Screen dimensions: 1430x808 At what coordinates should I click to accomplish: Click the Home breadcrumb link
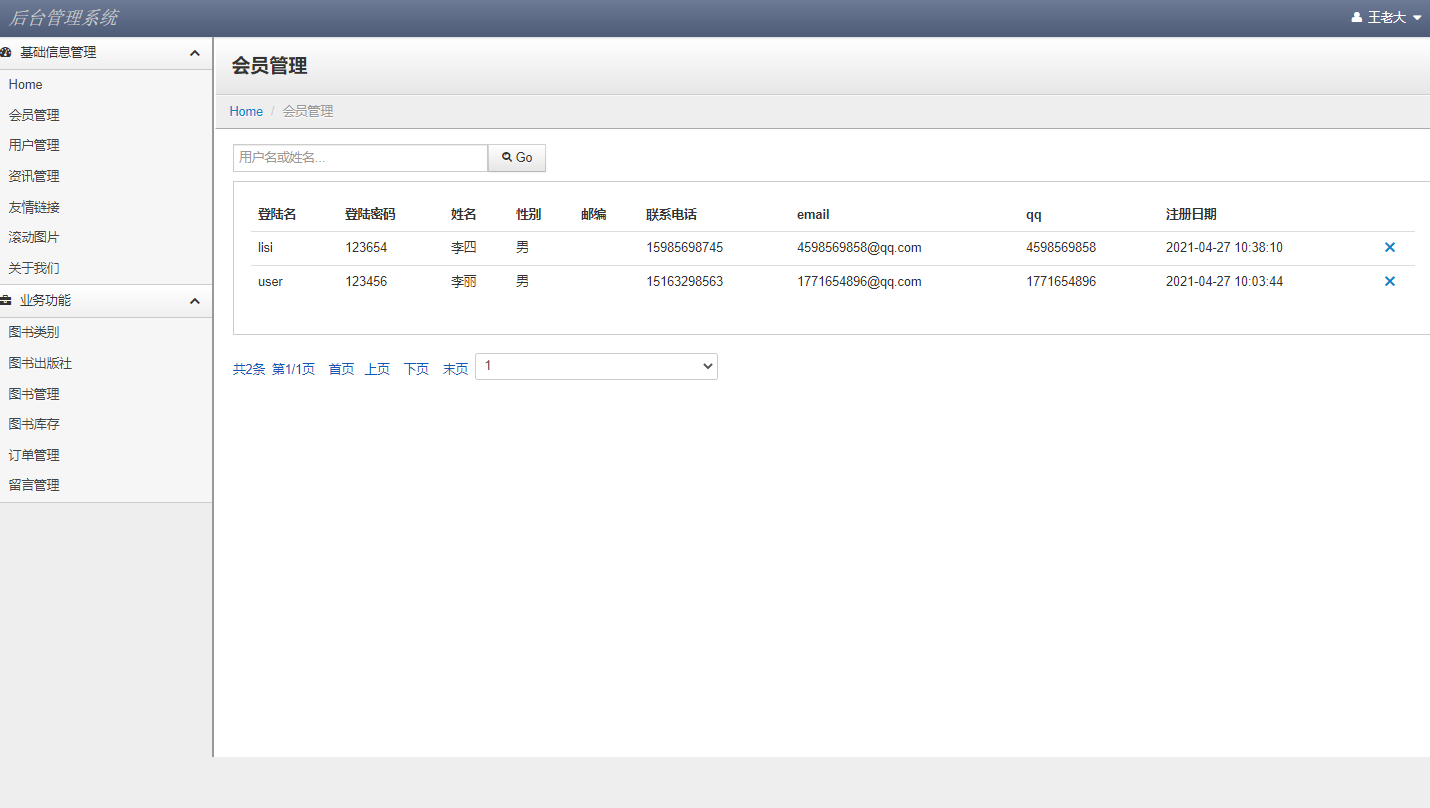(x=246, y=111)
